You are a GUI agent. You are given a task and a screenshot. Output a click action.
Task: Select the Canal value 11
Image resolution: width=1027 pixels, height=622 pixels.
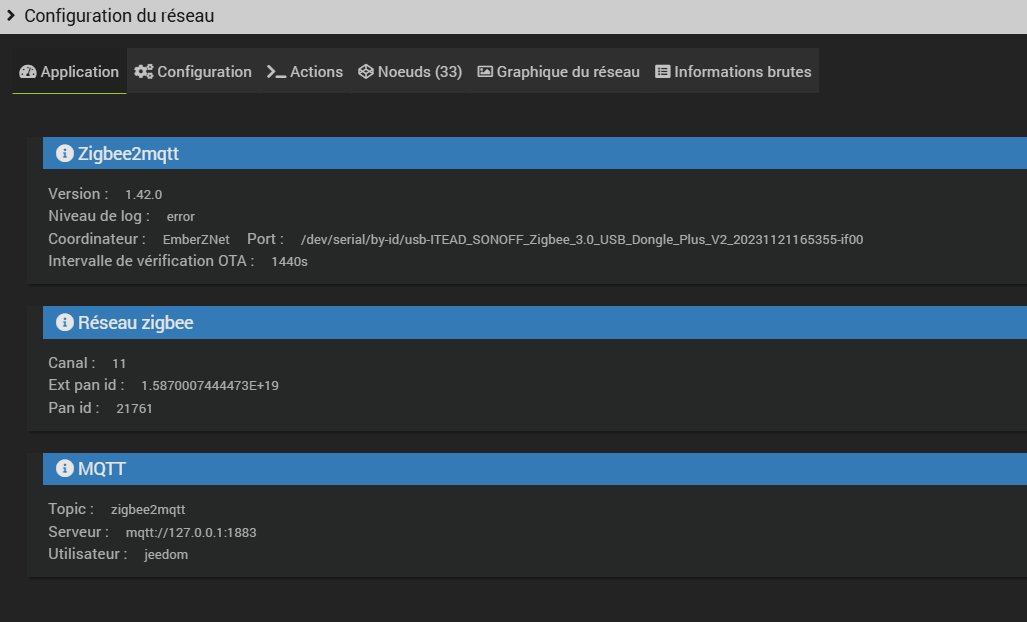(119, 363)
